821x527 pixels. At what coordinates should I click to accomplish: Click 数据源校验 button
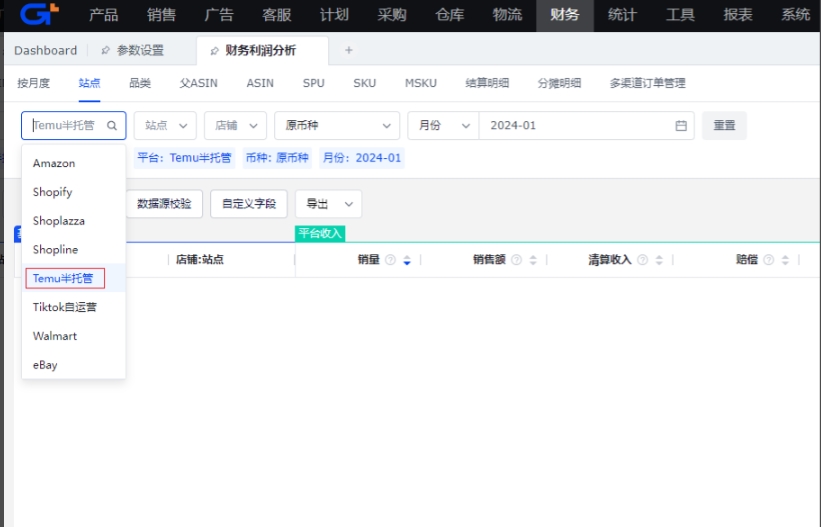[164, 204]
